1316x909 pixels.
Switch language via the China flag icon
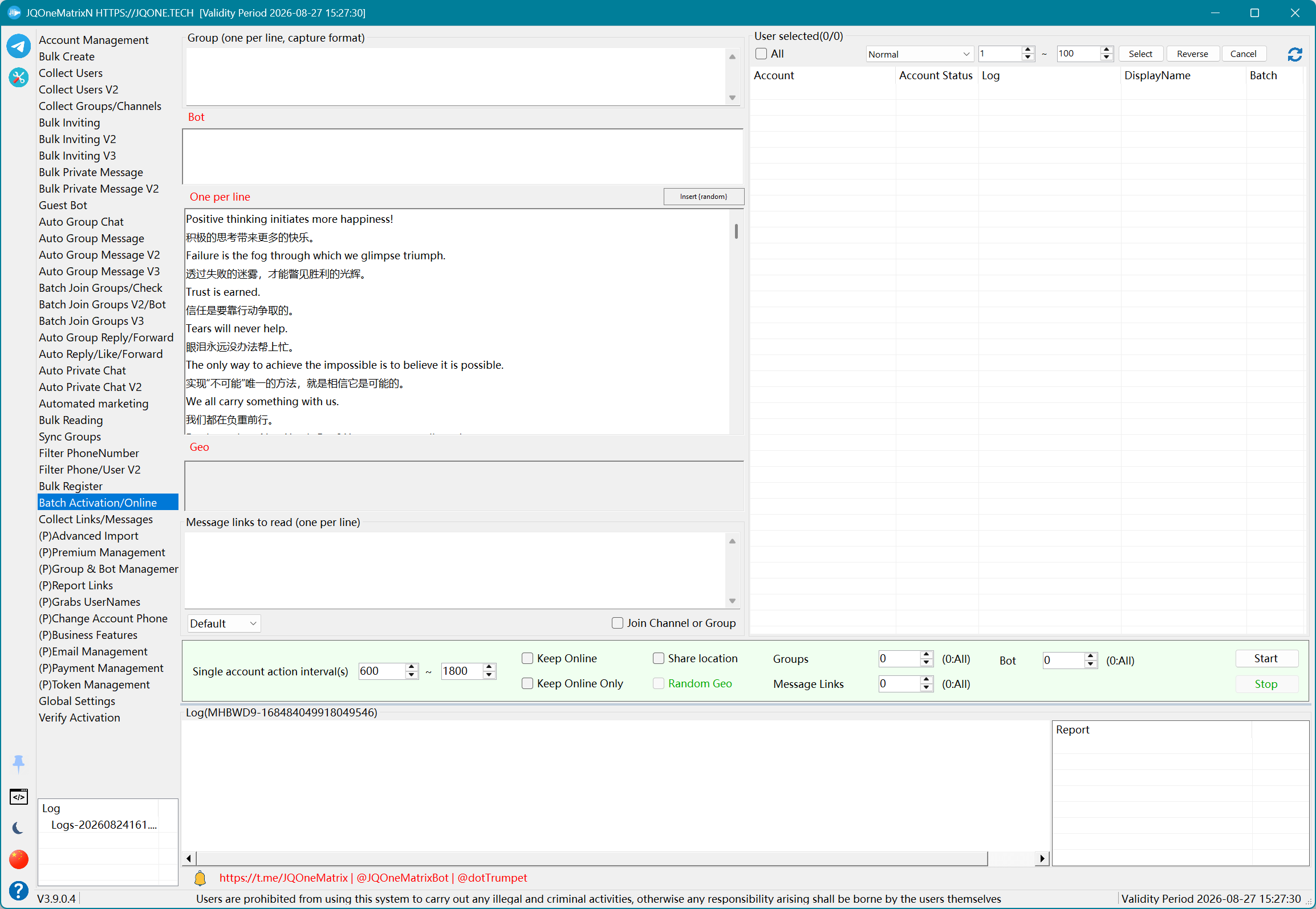pyautogui.click(x=18, y=859)
